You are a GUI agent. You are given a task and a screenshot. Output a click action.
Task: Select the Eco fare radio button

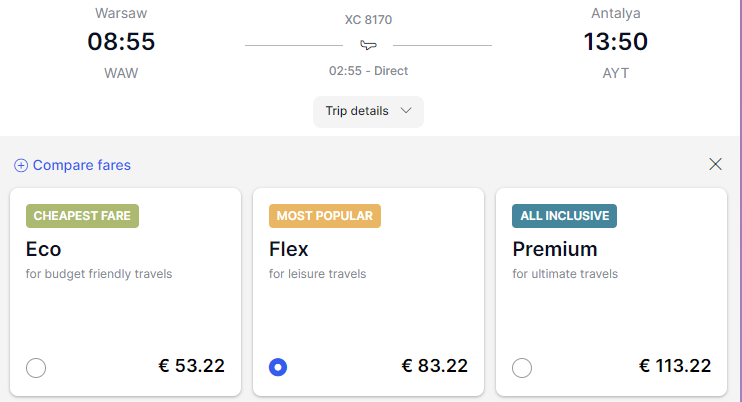coord(36,367)
